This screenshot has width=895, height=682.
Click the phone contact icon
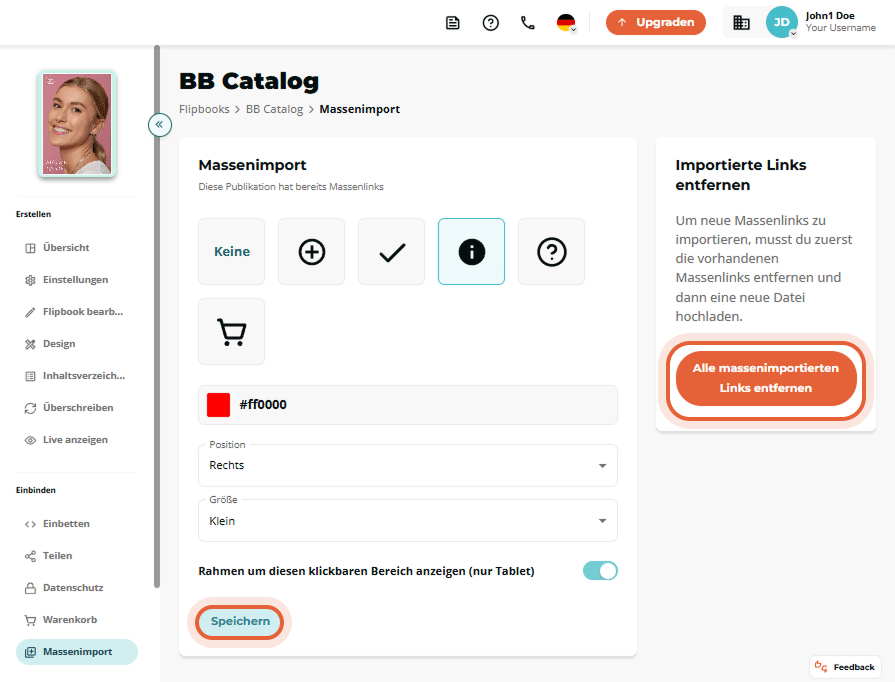pos(528,23)
